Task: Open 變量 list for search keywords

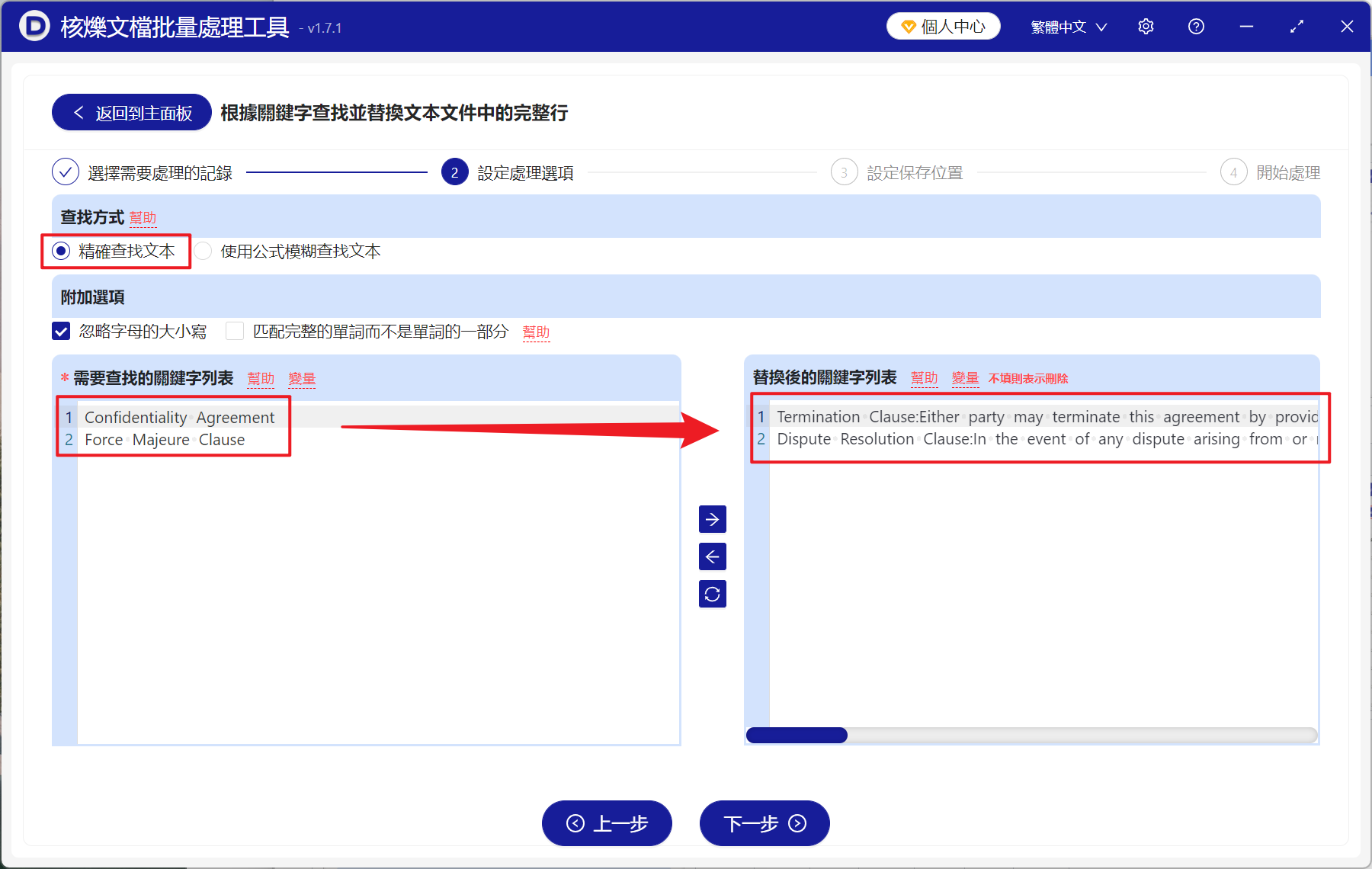Action: click(x=302, y=378)
